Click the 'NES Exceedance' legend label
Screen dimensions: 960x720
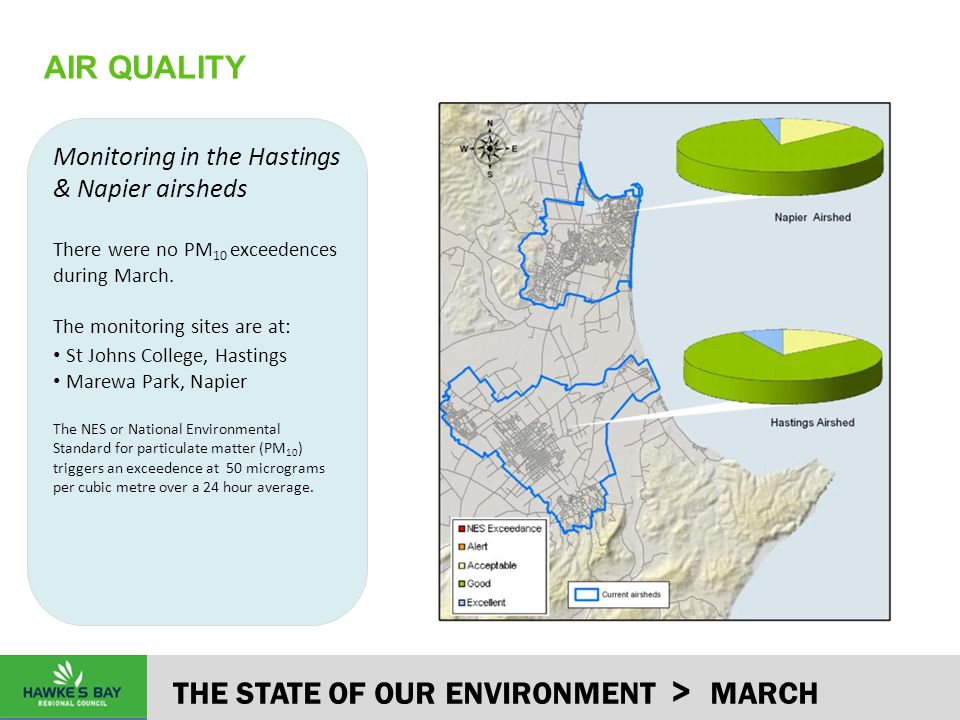[x=504, y=528]
